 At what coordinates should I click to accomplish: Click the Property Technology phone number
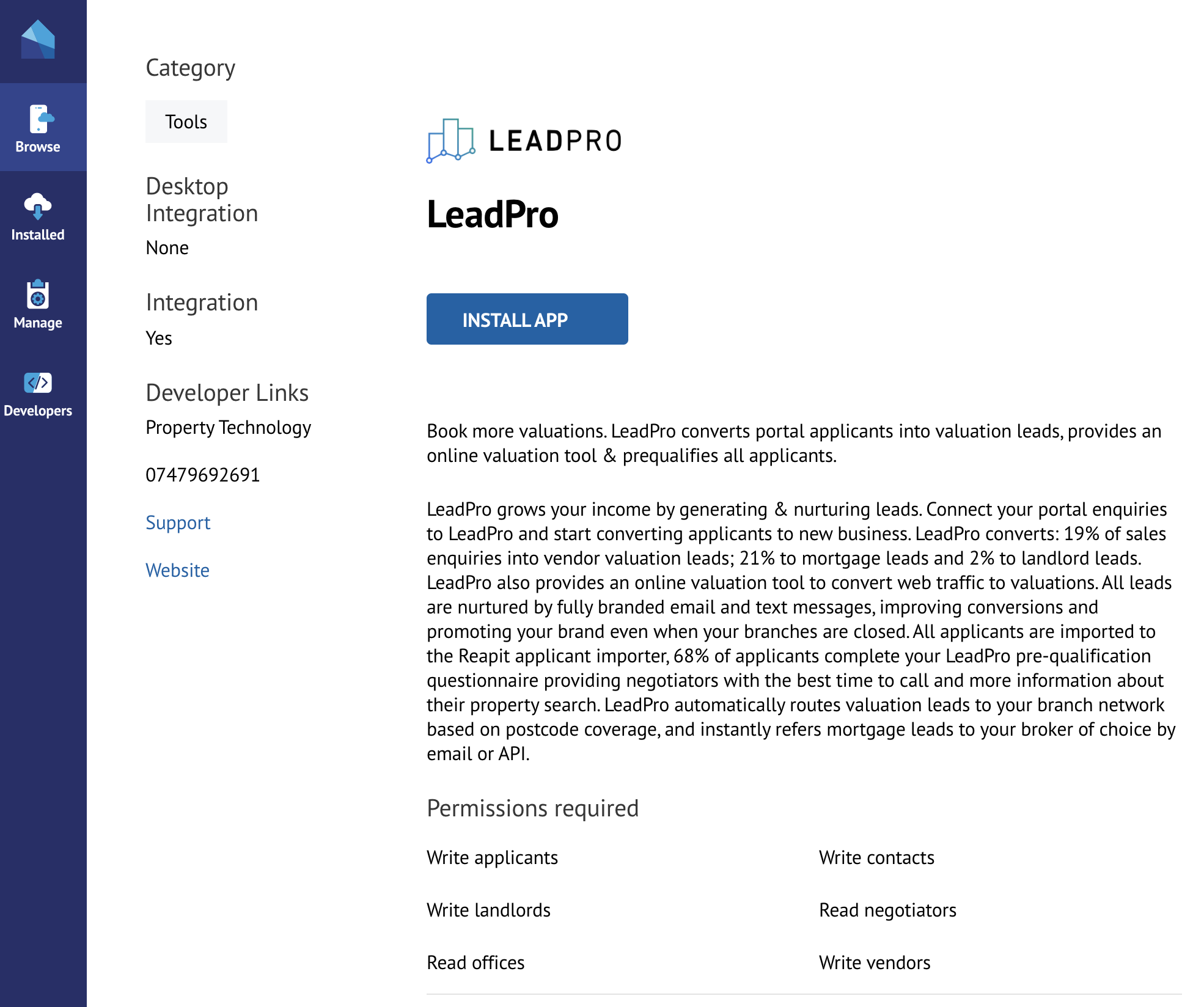[x=202, y=475]
